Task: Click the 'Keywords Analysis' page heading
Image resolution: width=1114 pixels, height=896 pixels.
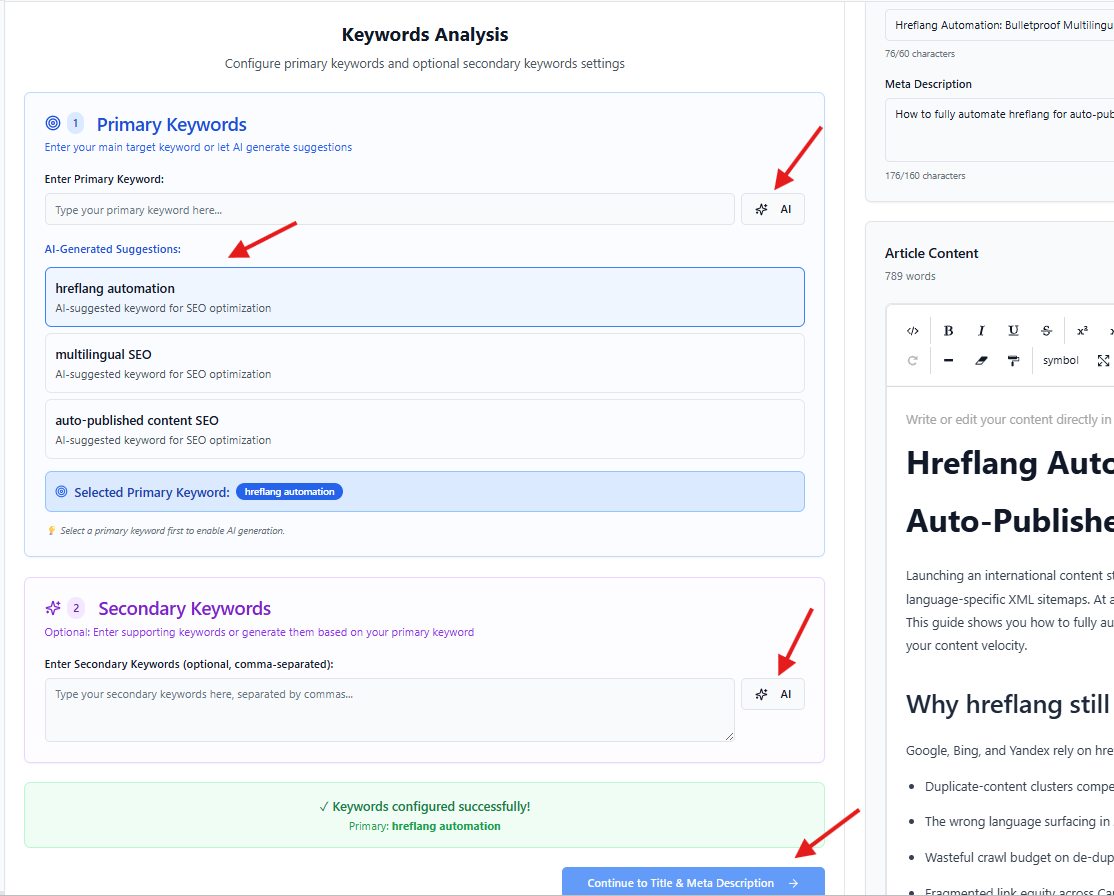Action: point(425,34)
